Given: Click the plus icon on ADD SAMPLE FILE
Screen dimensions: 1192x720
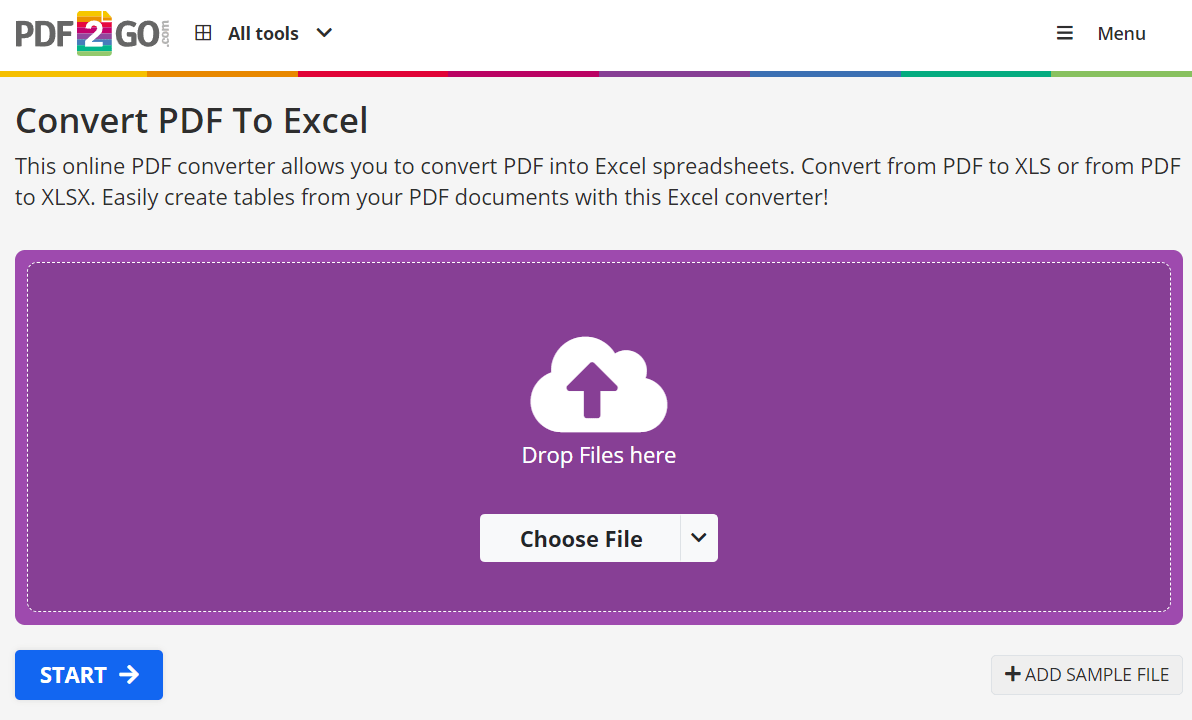Looking at the screenshot, I should 1014,674.
